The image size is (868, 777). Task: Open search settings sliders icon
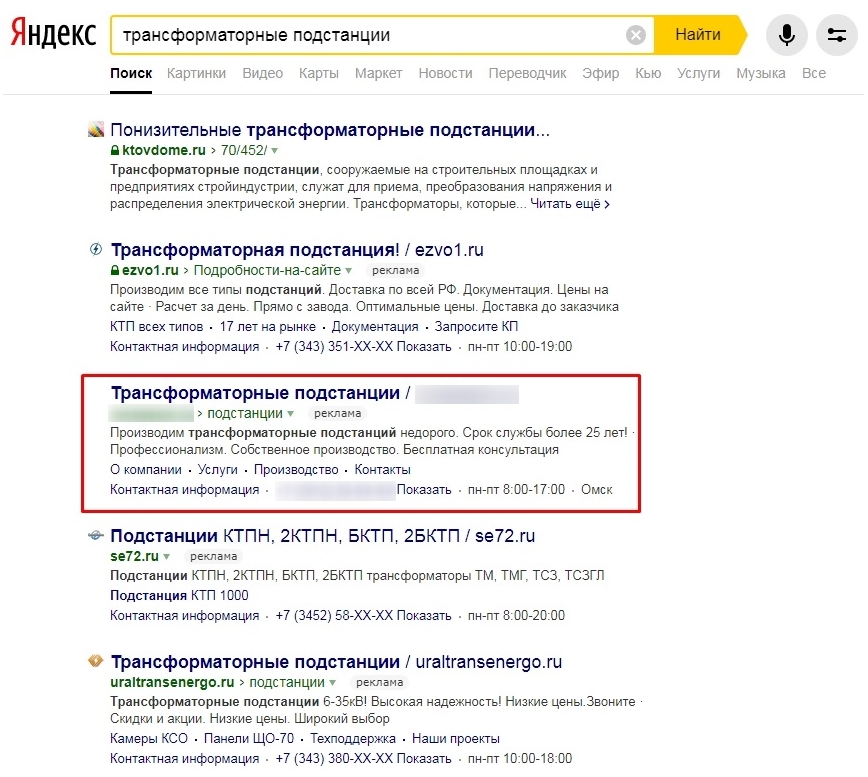pos(836,35)
